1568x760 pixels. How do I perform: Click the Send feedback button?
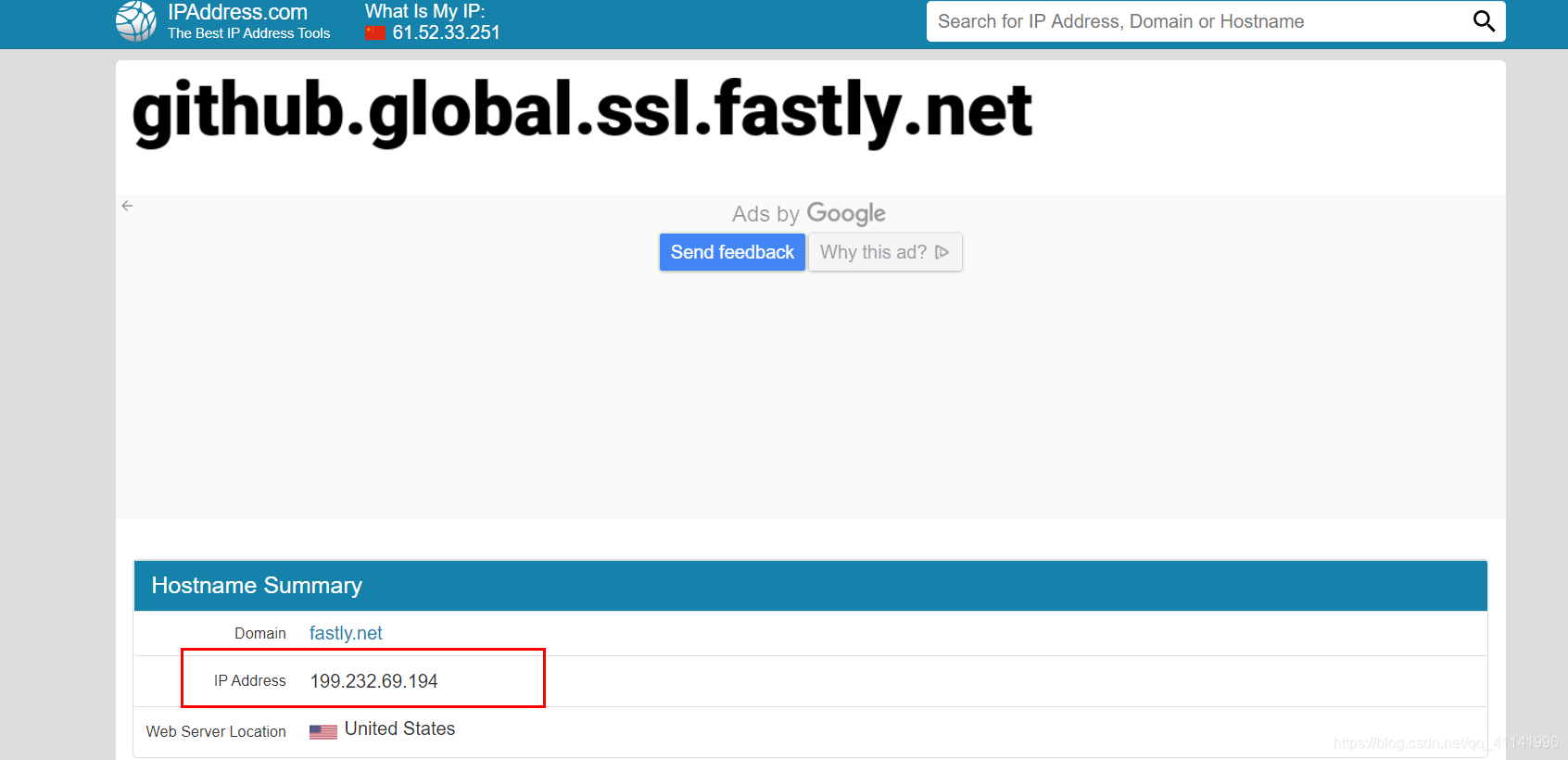tap(732, 252)
